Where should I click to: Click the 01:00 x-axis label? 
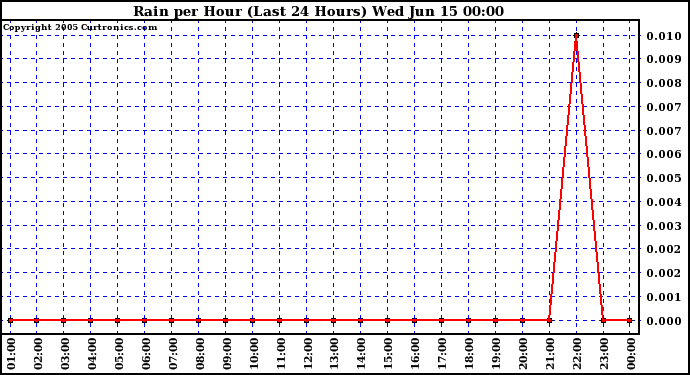(x=11, y=354)
